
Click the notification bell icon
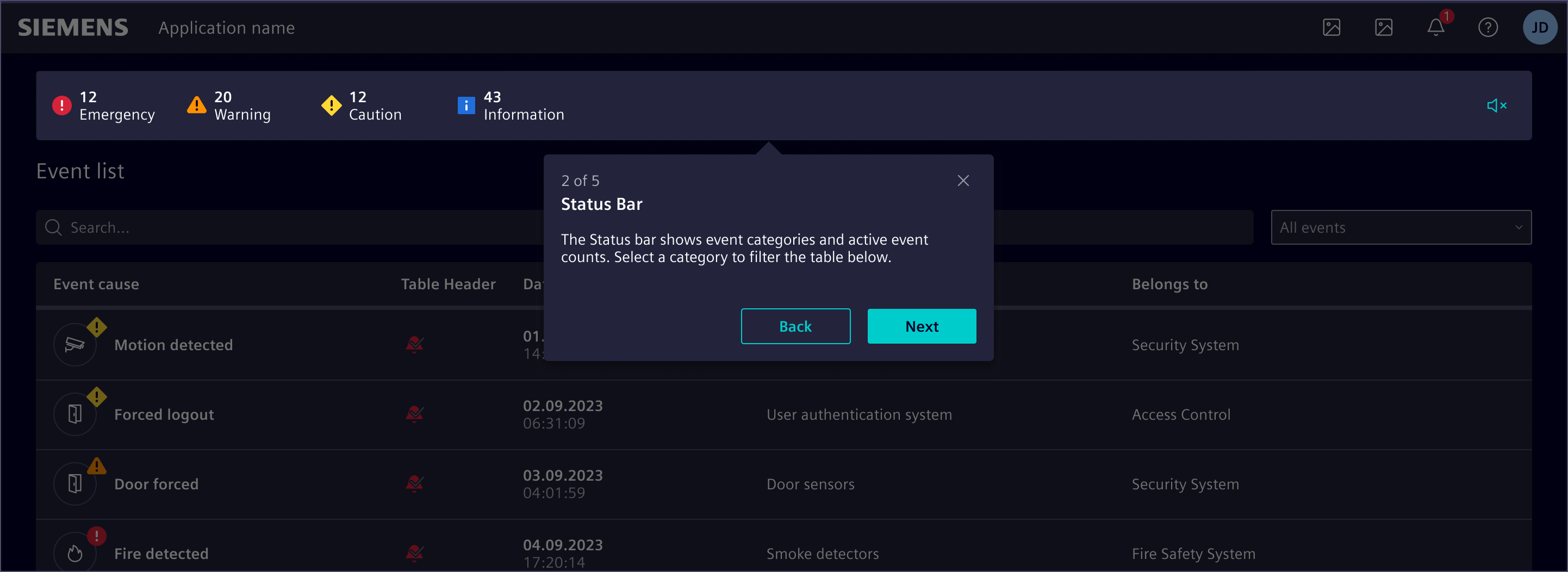click(x=1435, y=27)
